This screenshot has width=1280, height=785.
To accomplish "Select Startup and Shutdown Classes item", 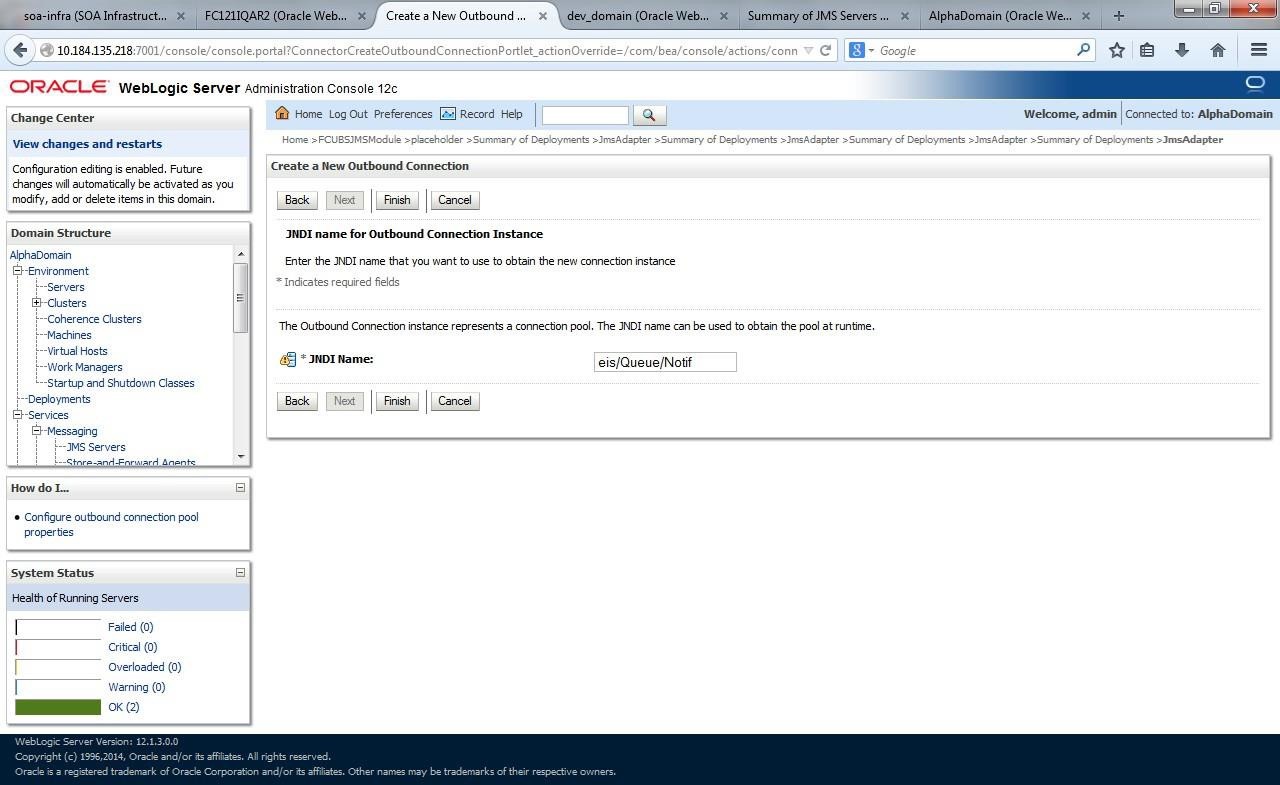I will (121, 383).
